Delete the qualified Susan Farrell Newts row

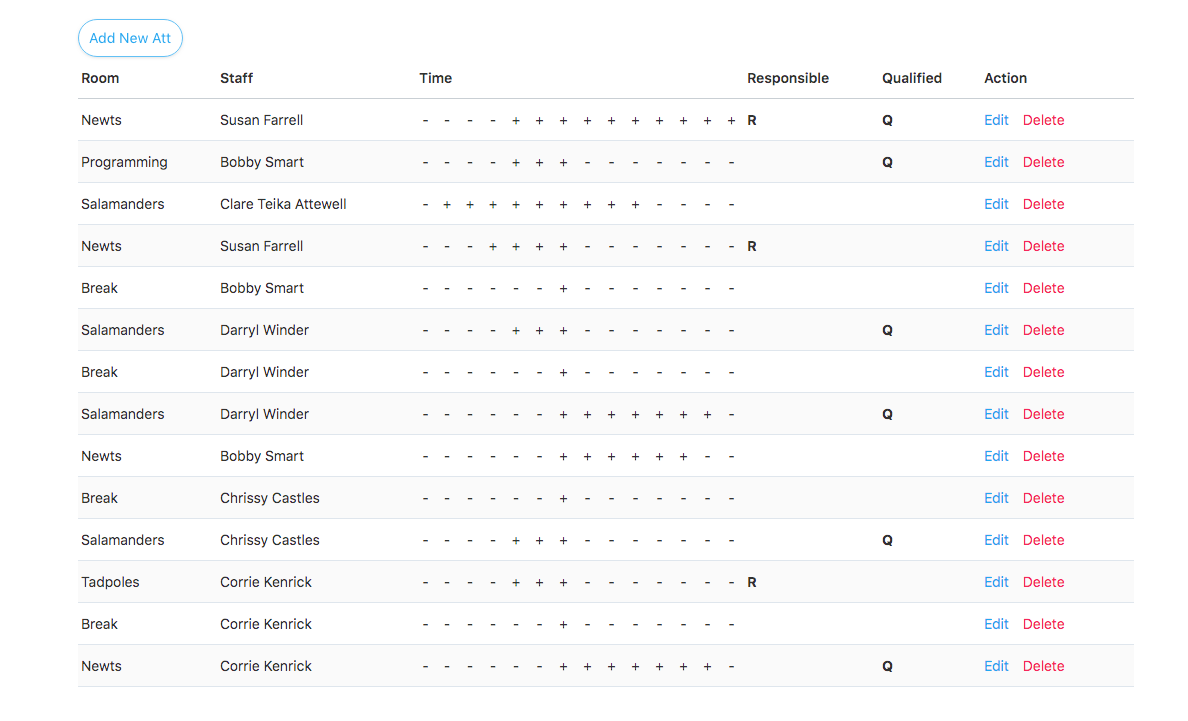[1043, 120]
